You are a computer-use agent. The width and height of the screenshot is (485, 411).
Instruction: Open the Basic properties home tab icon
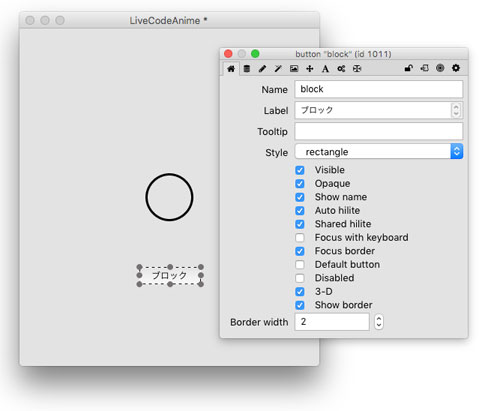(231, 69)
